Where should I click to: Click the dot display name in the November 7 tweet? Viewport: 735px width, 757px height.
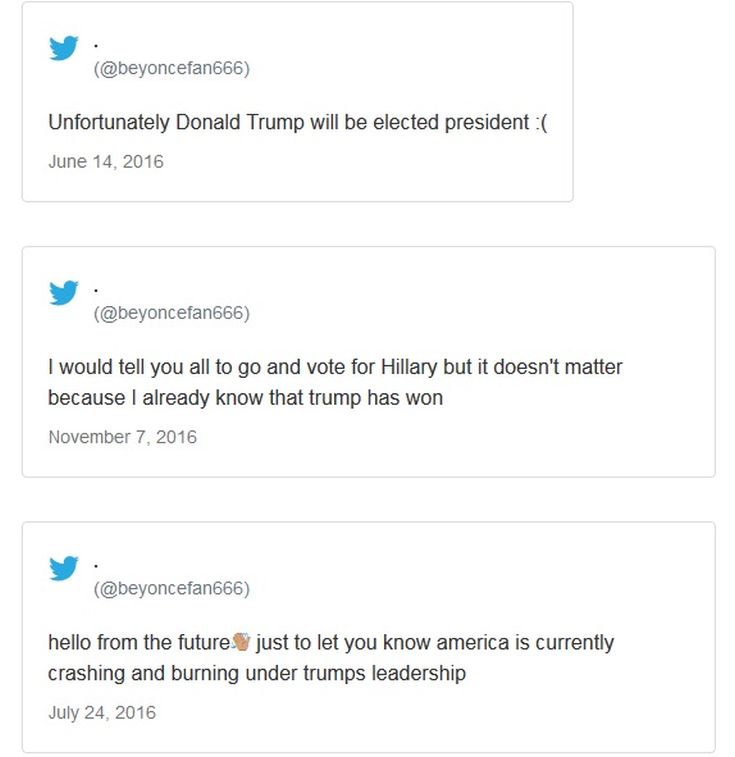(x=96, y=290)
